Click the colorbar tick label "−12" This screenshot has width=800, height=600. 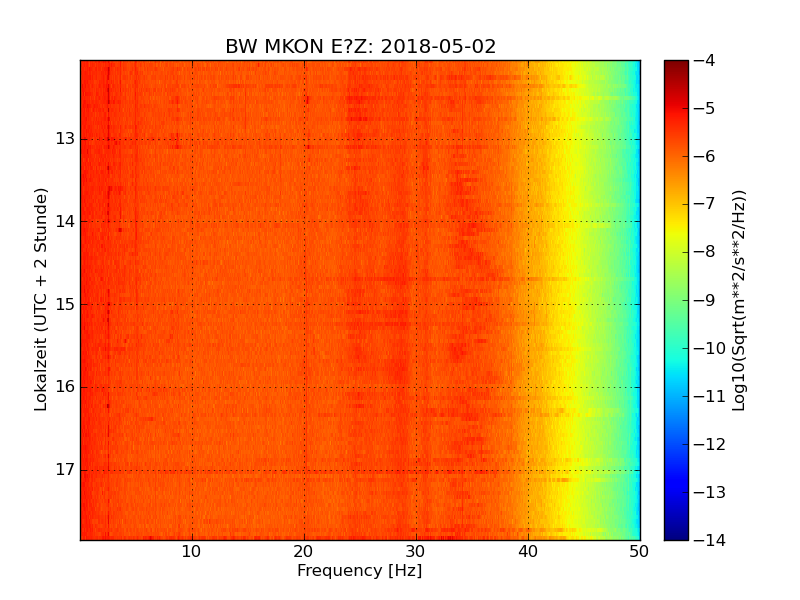click(x=710, y=444)
